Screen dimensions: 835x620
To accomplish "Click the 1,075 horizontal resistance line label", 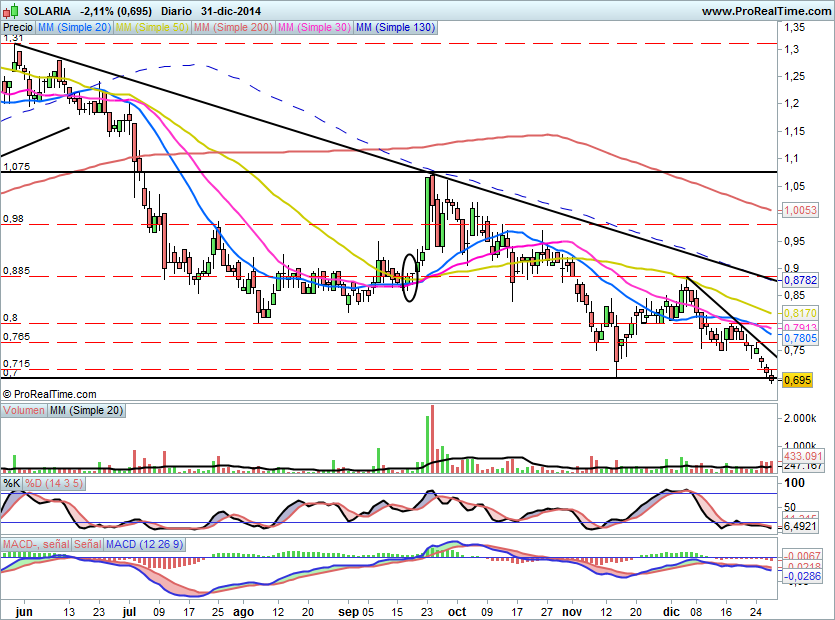I will point(18,167).
